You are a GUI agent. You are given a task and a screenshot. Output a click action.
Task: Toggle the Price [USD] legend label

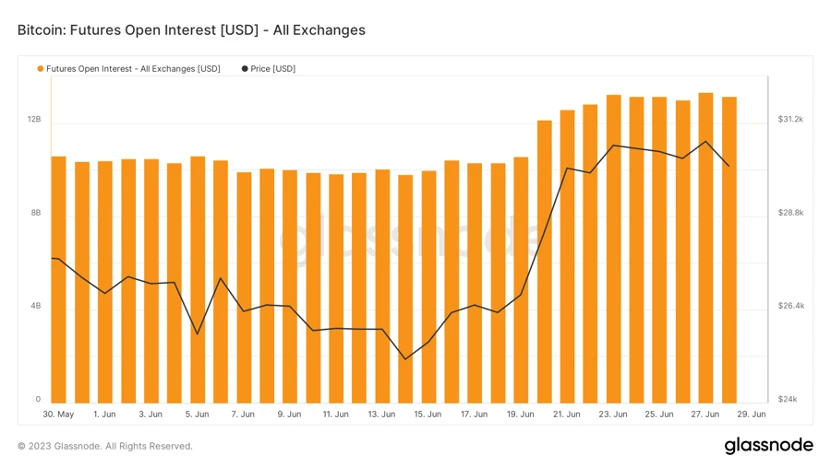(273, 69)
